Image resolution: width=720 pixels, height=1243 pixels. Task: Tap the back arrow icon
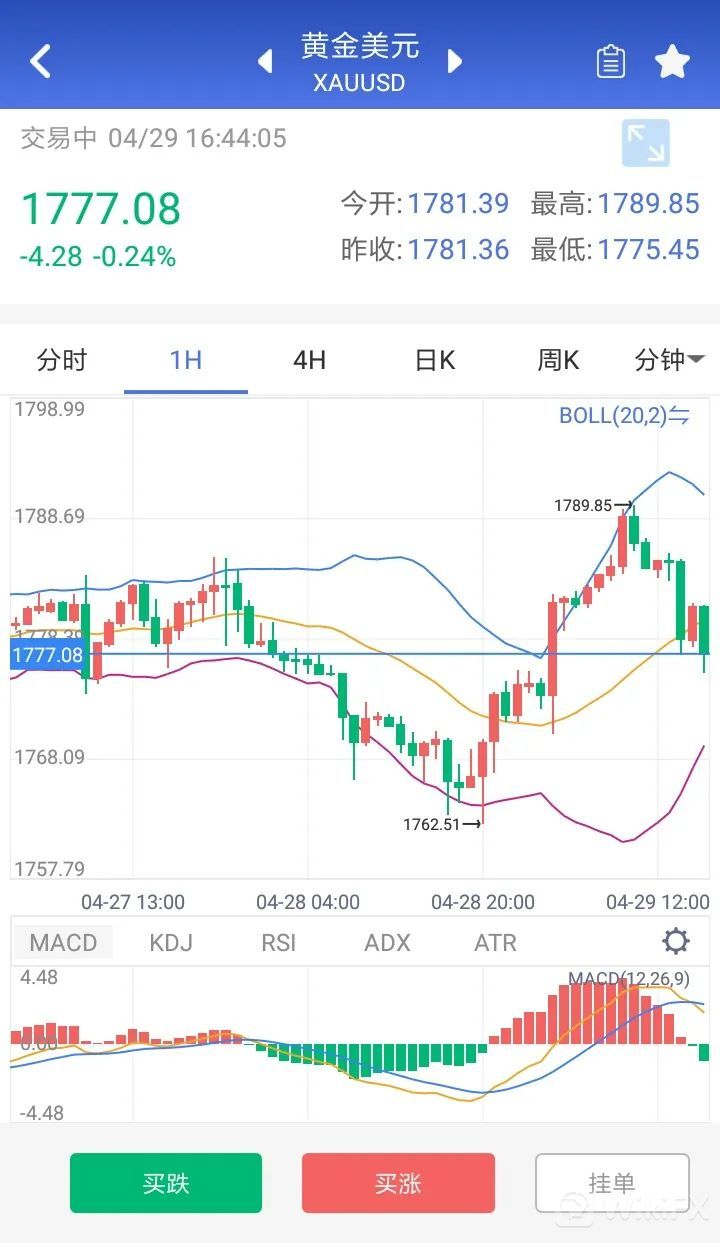(x=40, y=61)
